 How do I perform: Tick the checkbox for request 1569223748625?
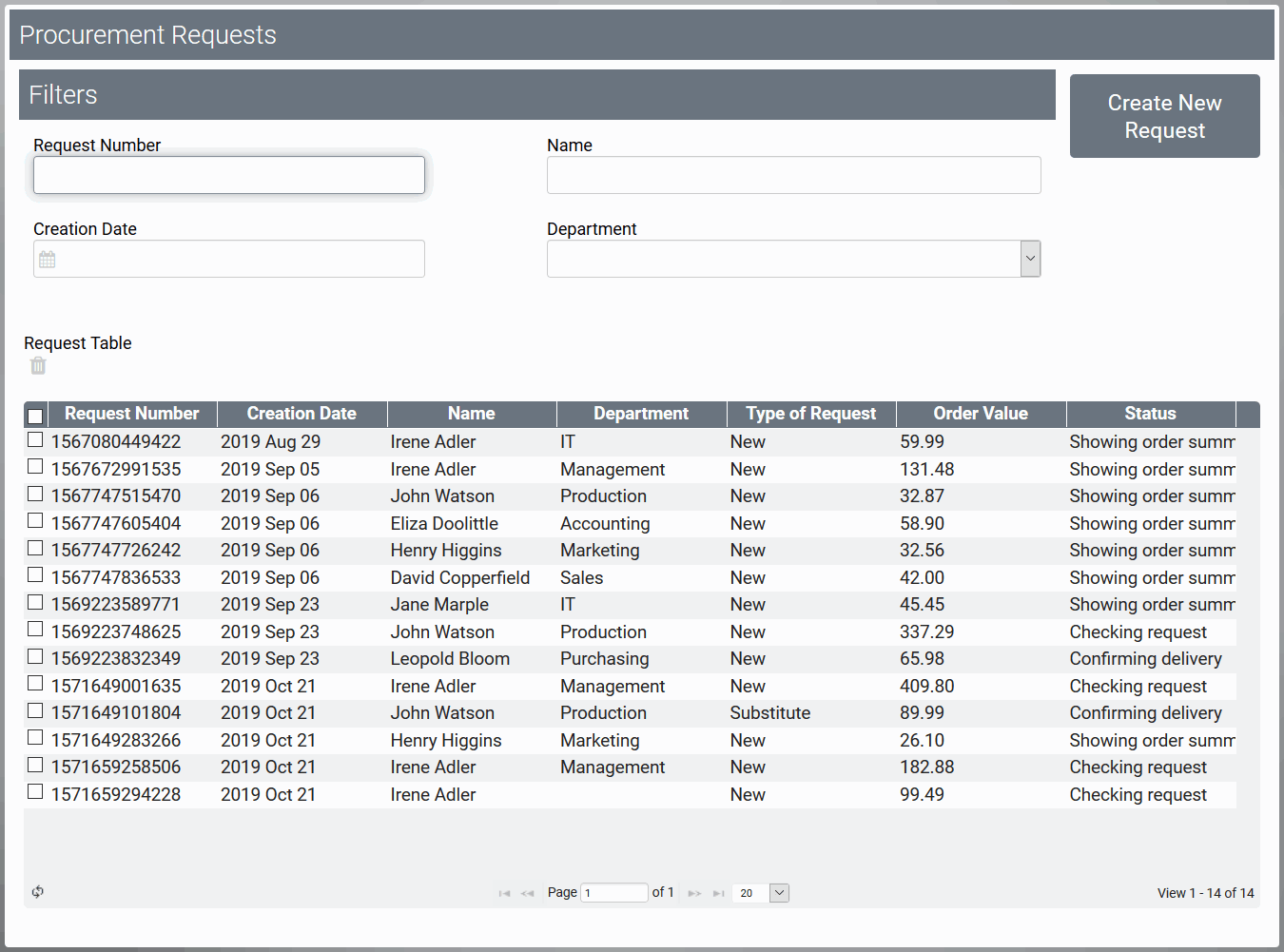coord(35,630)
